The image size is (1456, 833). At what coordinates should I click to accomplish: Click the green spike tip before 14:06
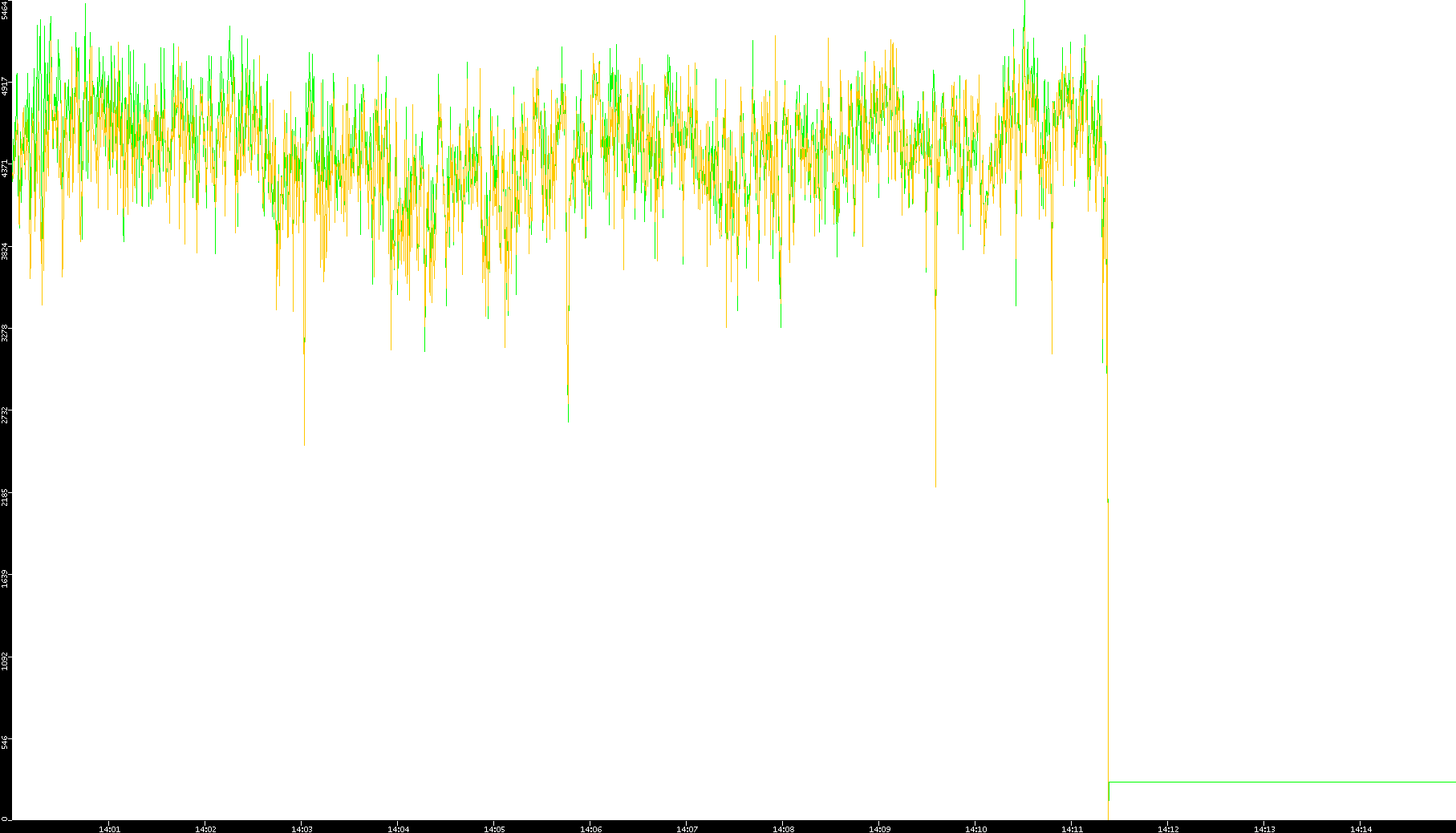coord(569,421)
